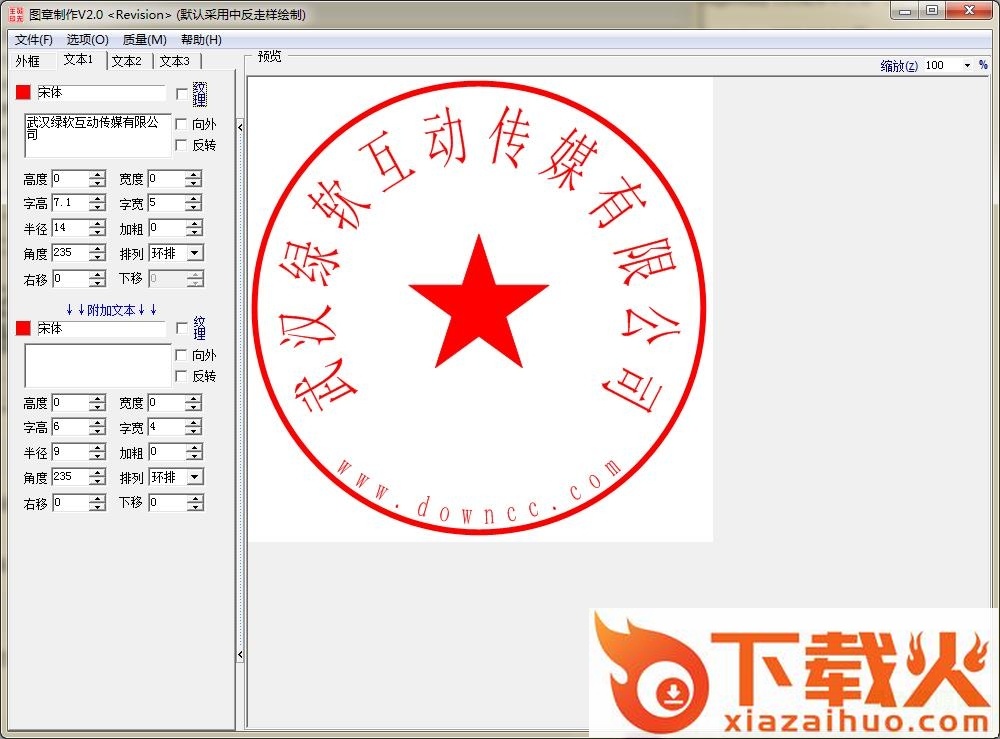Viewport: 1000px width, 739px height.
Task: Open the top 排列 环排 dropdown
Action: click(195, 253)
